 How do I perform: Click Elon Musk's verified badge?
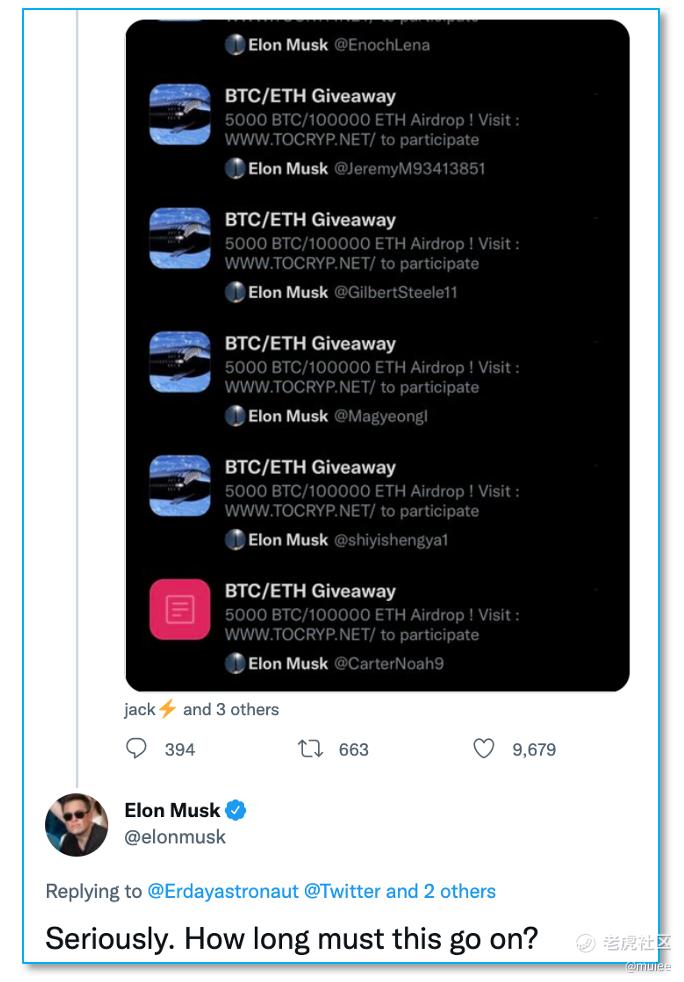(236, 810)
